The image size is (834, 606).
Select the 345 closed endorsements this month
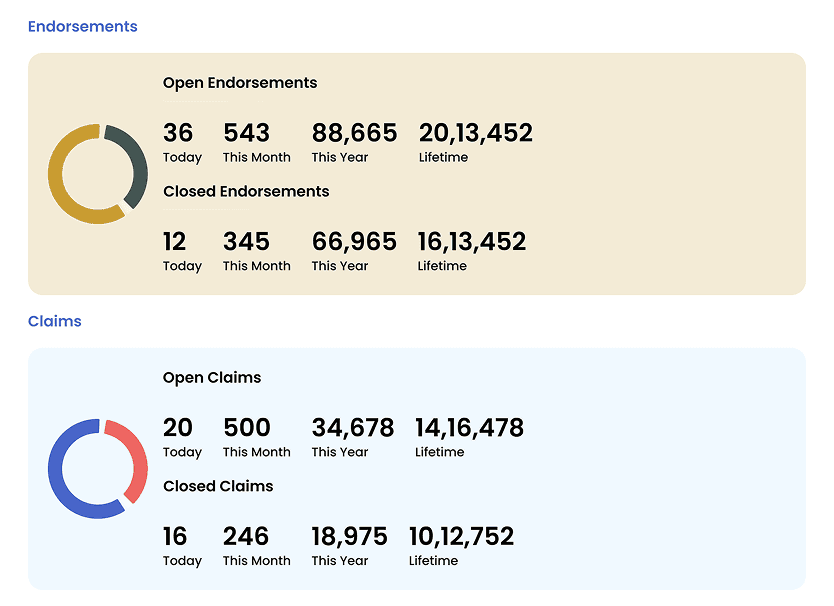tap(246, 242)
